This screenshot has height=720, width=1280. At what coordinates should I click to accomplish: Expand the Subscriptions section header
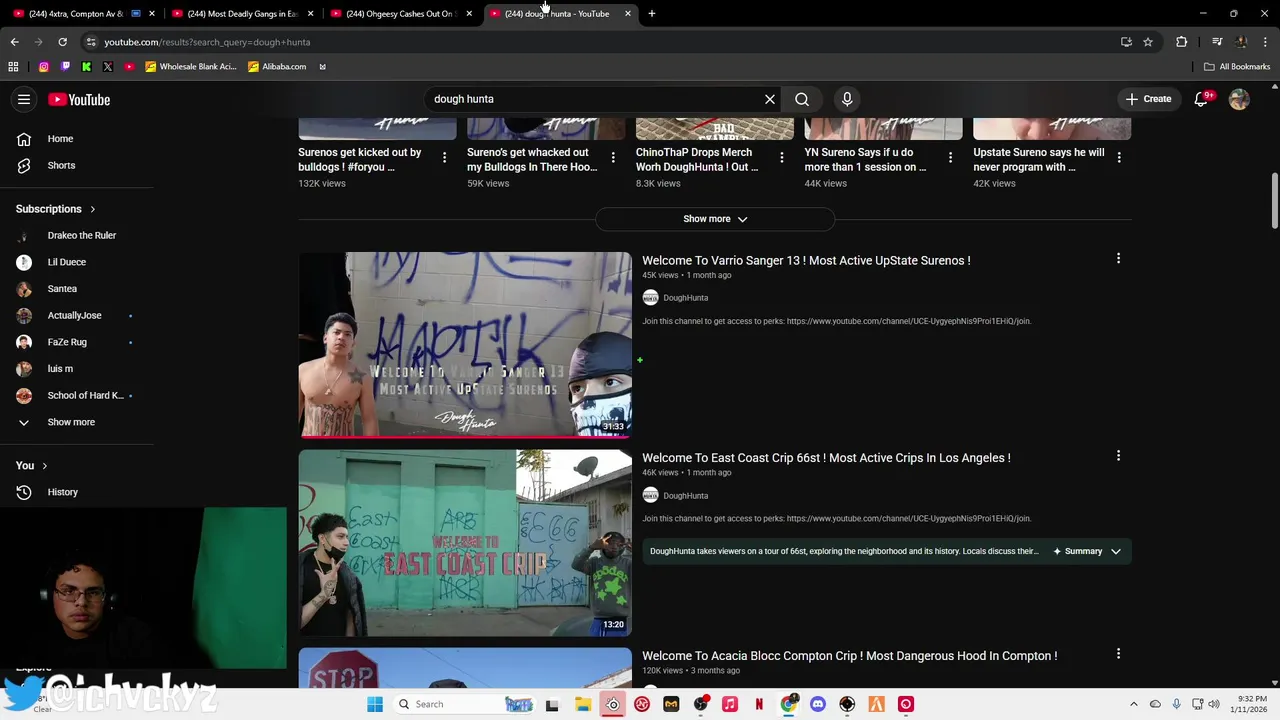coord(55,209)
